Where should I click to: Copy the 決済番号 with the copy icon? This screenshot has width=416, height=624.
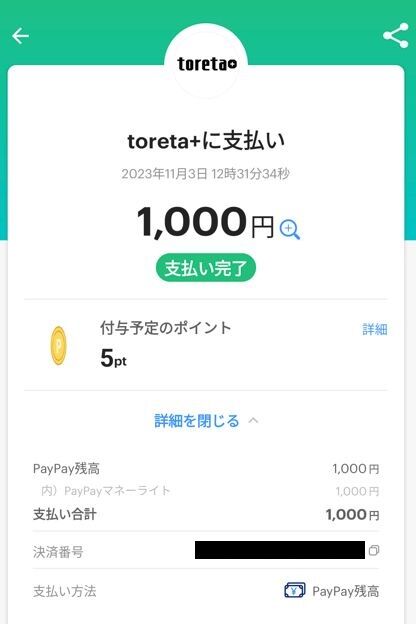(x=374, y=550)
